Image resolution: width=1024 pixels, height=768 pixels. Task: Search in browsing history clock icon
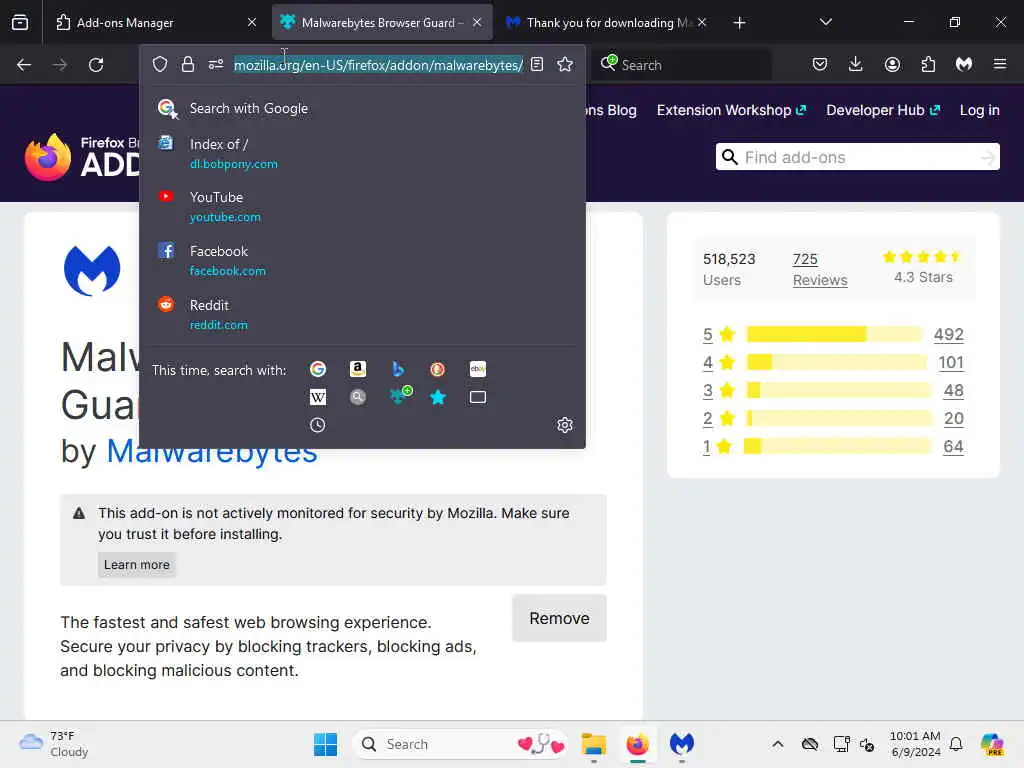coord(318,425)
